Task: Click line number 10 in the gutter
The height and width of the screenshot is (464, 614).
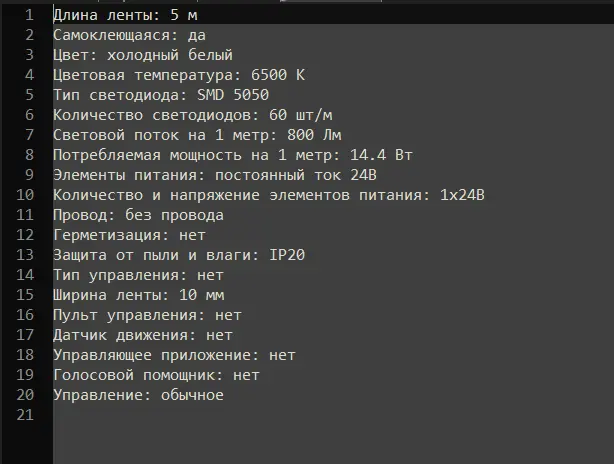Action: click(25, 195)
